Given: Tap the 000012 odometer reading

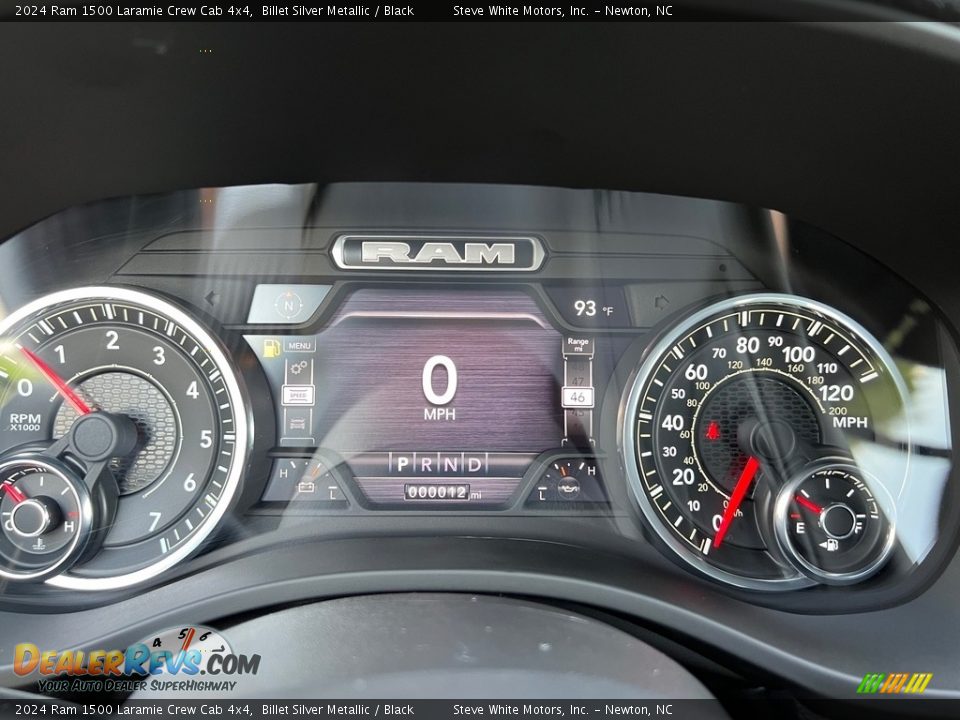Looking at the screenshot, I should coord(437,492).
